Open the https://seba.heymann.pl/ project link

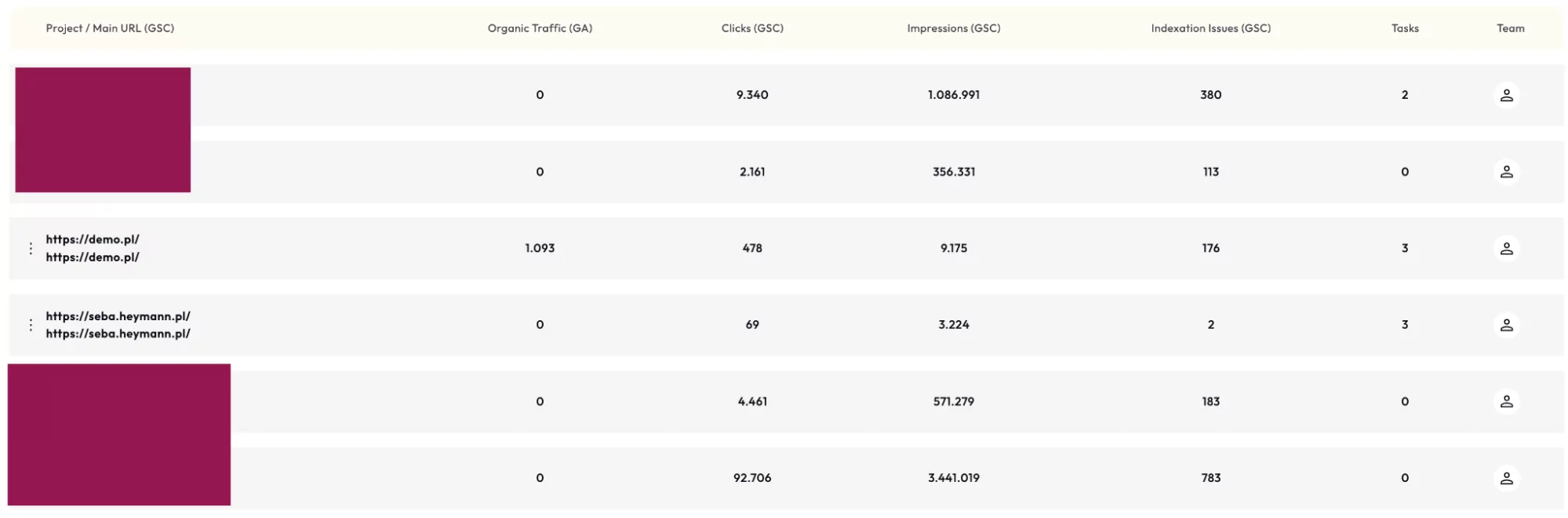pyautogui.click(x=118, y=316)
